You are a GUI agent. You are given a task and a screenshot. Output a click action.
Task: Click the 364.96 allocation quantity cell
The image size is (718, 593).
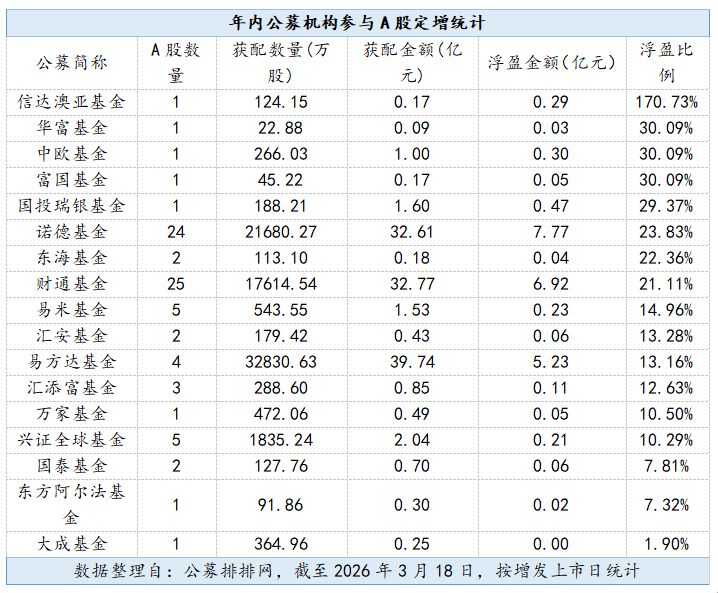[x=281, y=545]
